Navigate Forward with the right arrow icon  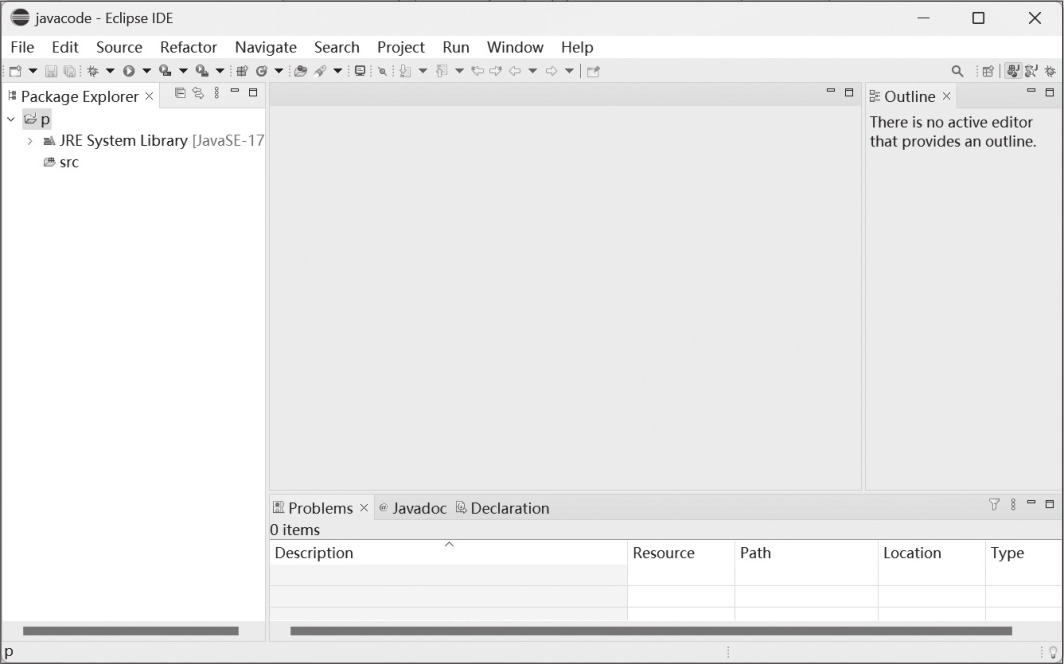point(551,71)
